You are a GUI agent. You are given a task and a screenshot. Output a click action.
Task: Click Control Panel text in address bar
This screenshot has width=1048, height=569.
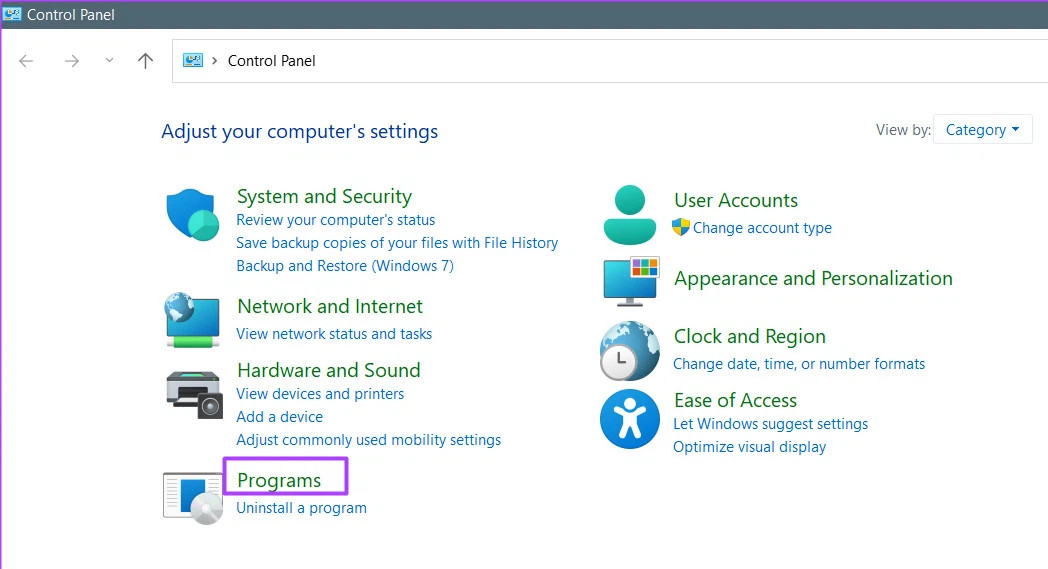[x=271, y=61]
